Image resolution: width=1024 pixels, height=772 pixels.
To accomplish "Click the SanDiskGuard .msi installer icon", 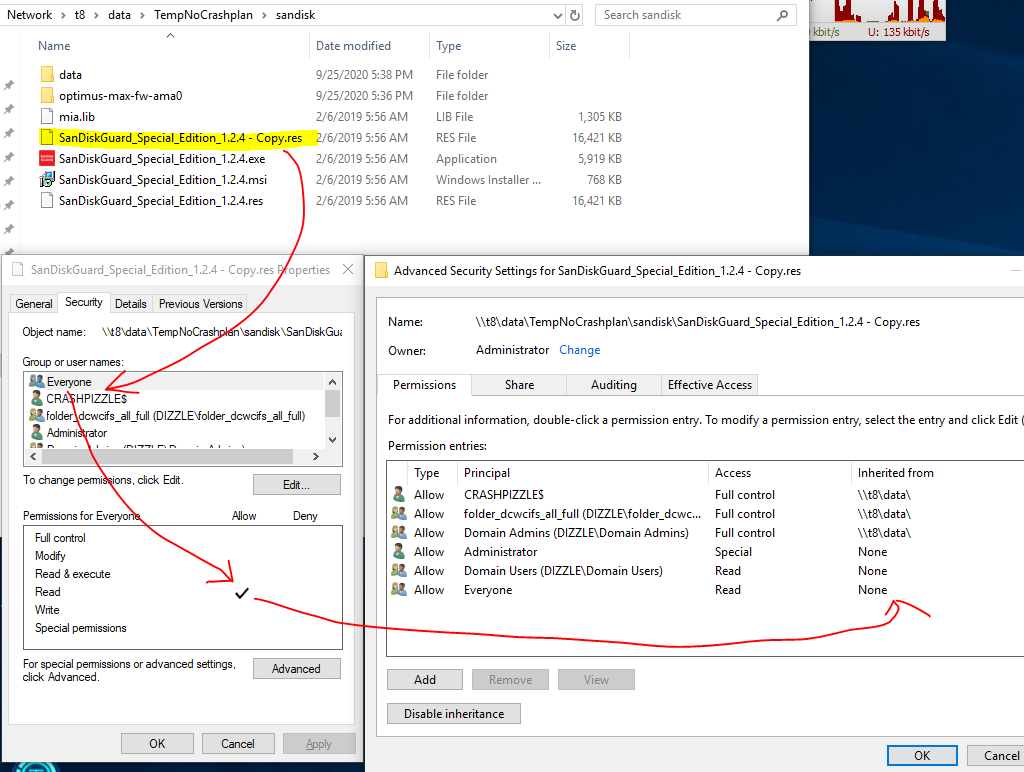I will tap(47, 180).
